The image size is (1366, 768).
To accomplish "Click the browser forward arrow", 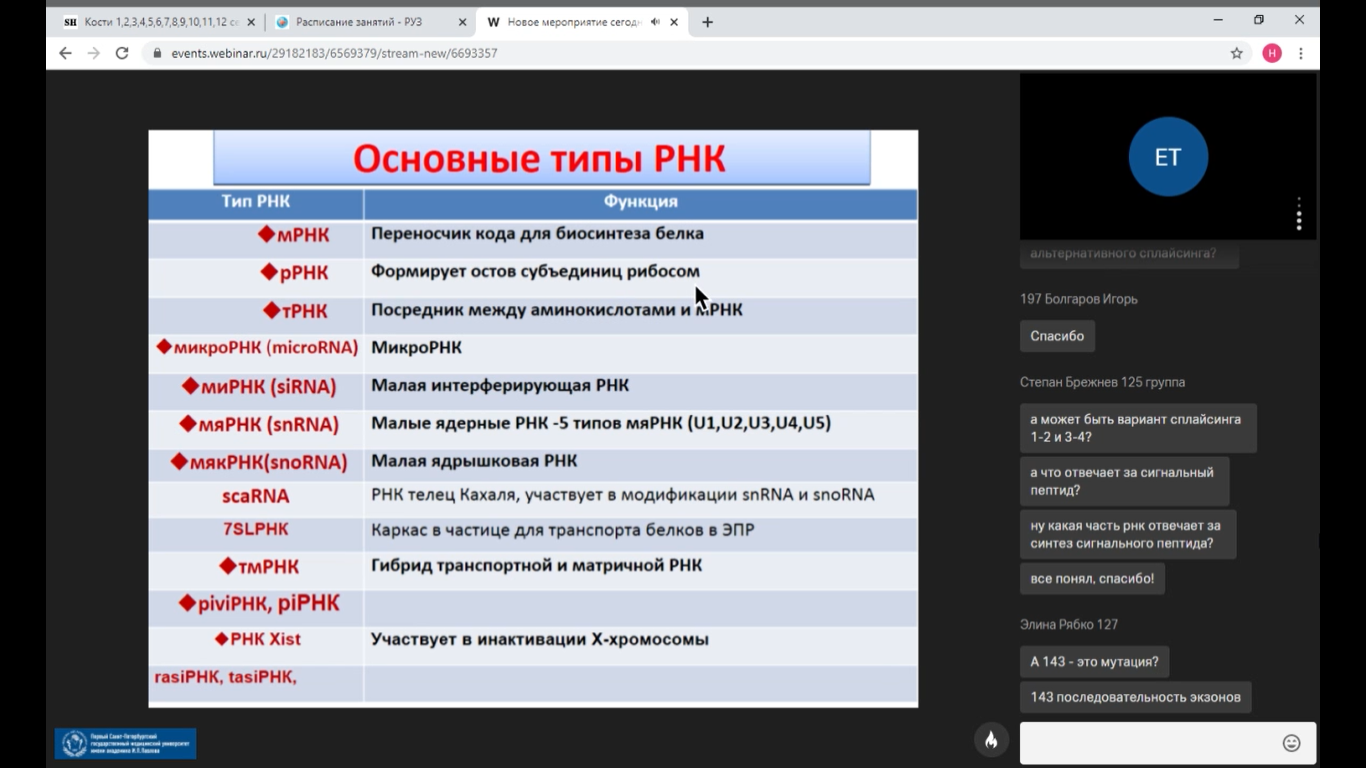I will pos(93,53).
